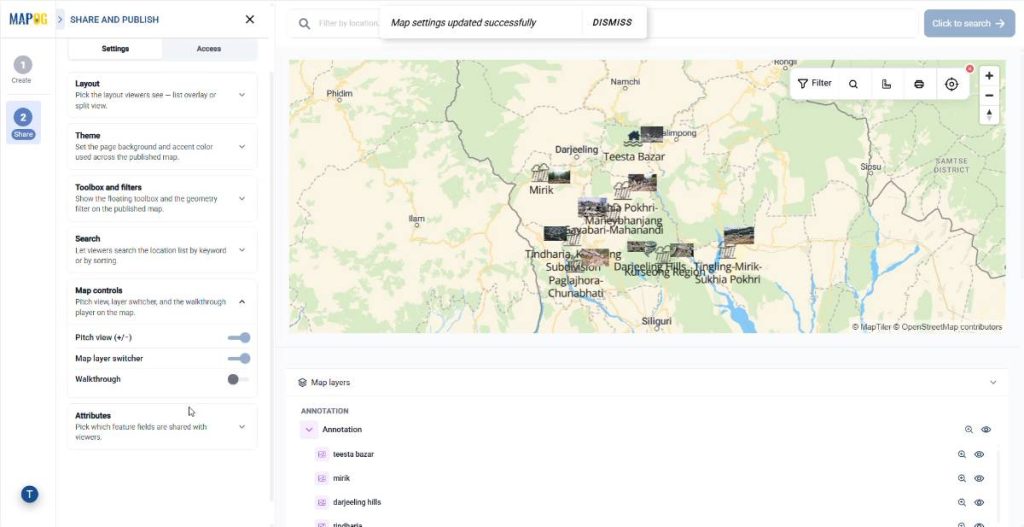Click the MAPOG logo

28,19
